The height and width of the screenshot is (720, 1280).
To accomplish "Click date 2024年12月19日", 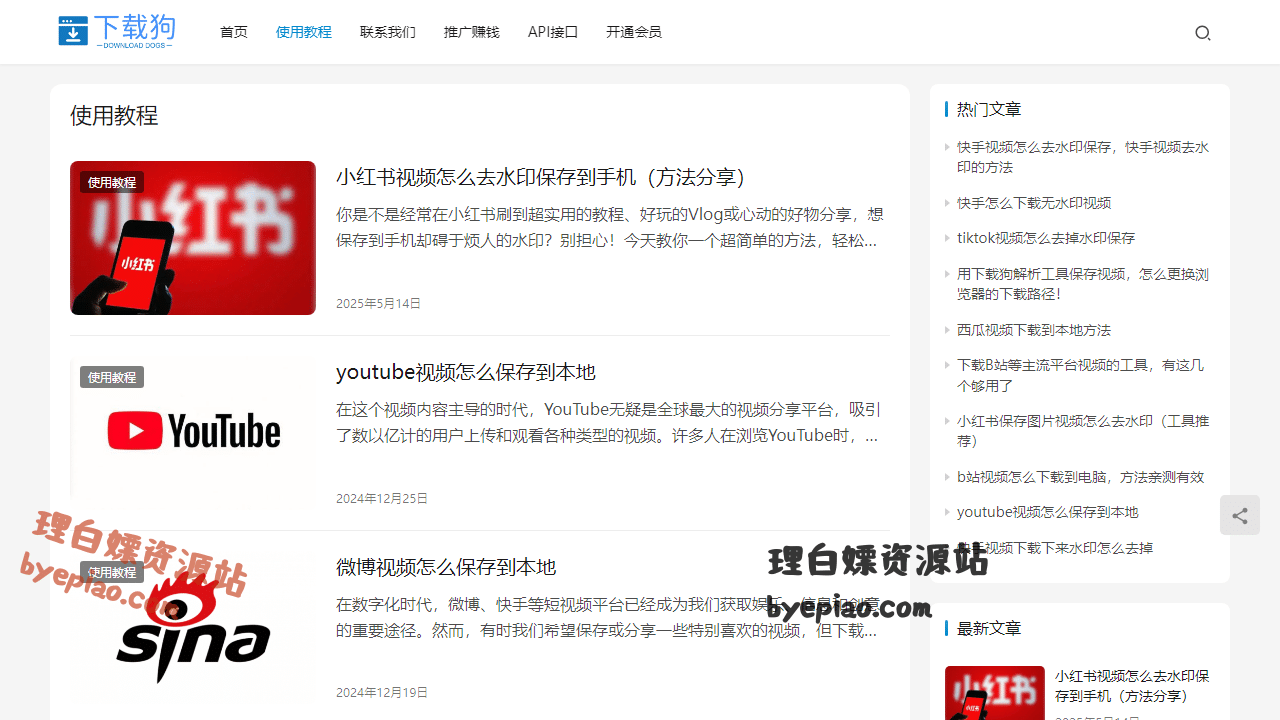I will [382, 692].
